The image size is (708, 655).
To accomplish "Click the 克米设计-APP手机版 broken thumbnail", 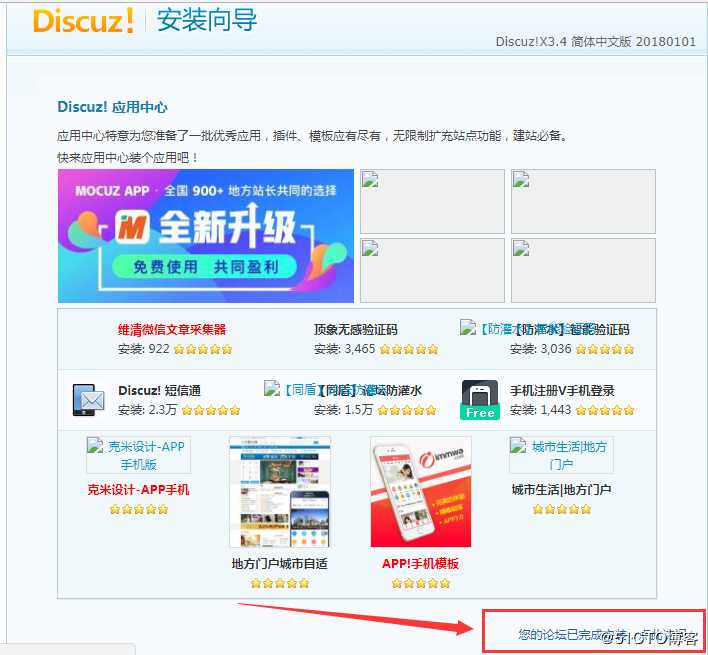I will (x=139, y=455).
